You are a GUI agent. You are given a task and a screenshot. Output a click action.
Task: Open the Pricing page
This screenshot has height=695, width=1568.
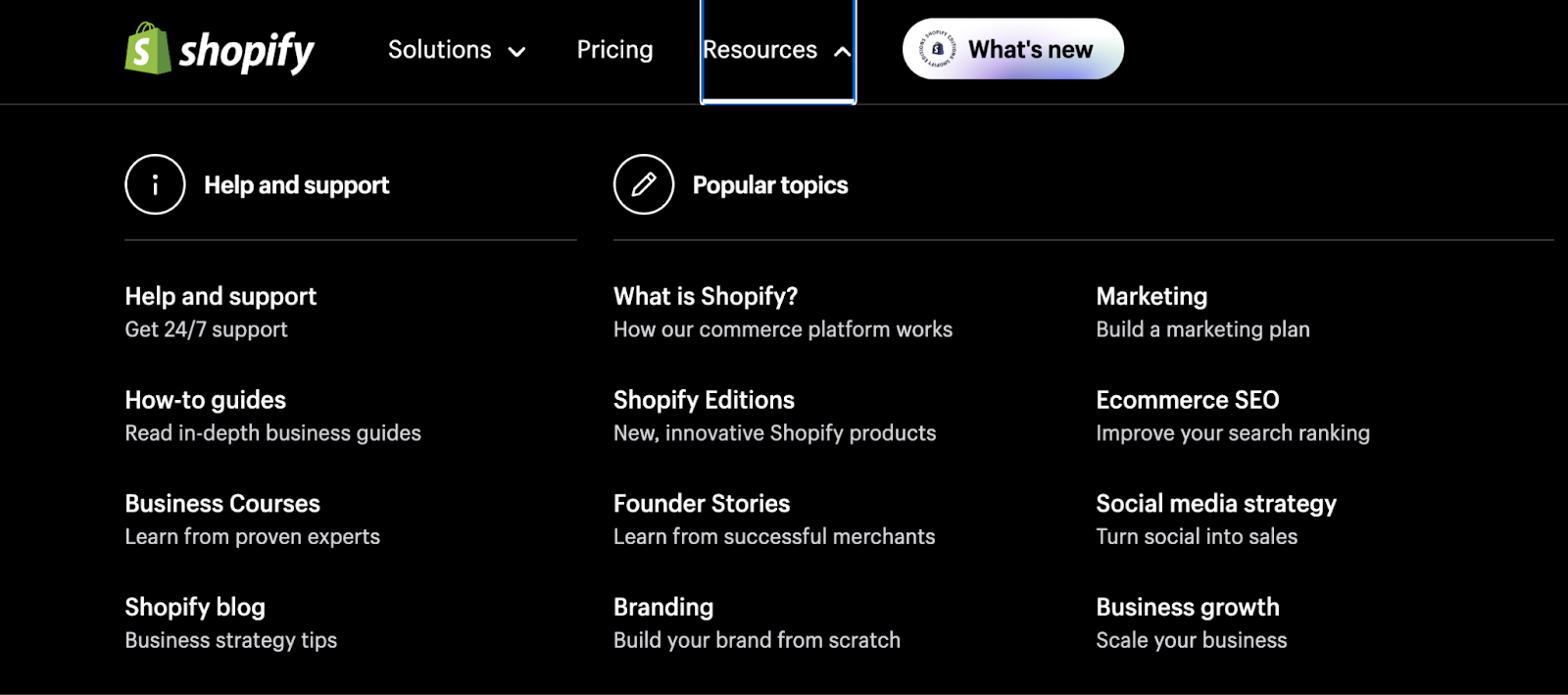point(614,50)
